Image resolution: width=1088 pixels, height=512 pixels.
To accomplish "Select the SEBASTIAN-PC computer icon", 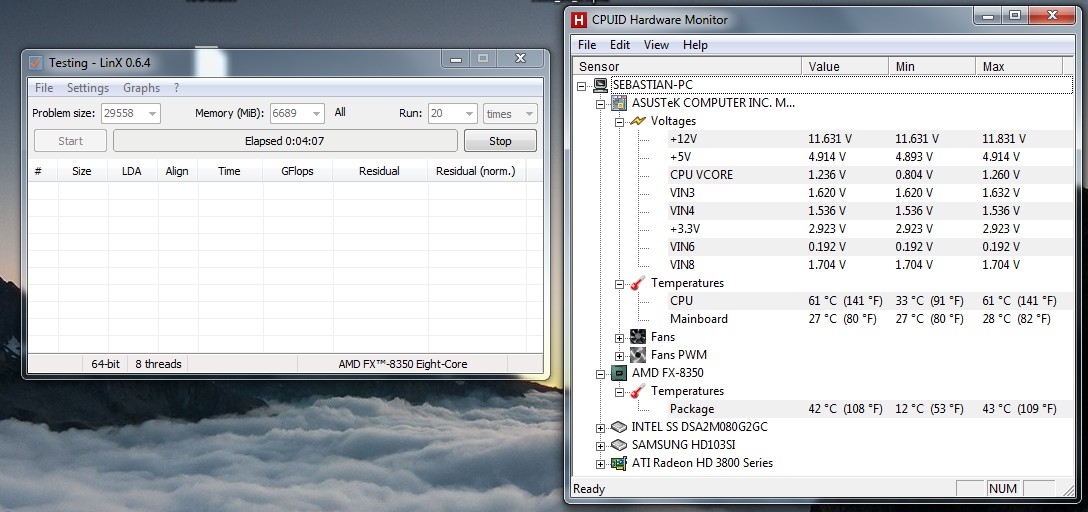I will click(601, 85).
